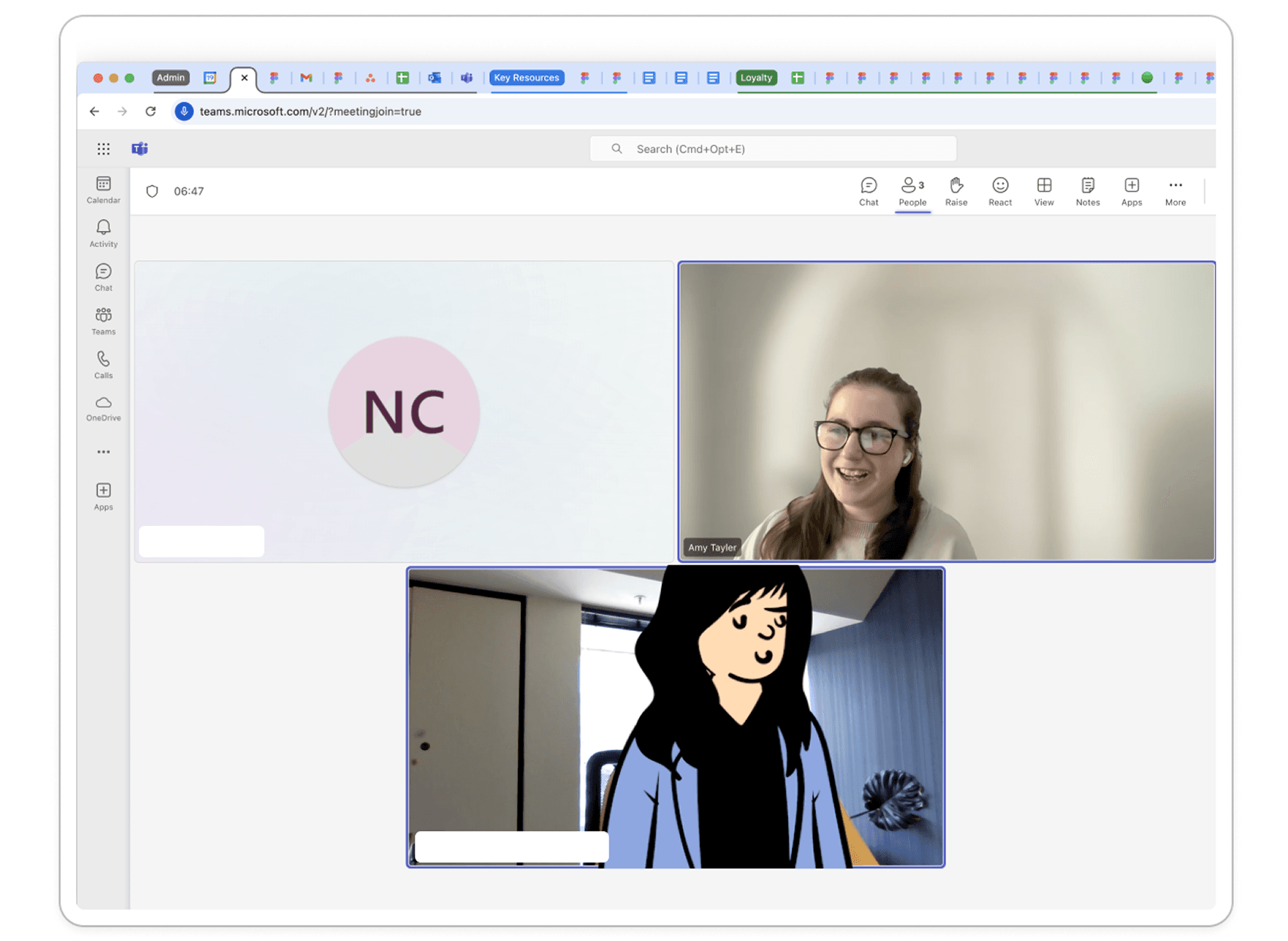Open meeting Notes
Screen dimensions: 1288x941
pyautogui.click(x=1088, y=192)
